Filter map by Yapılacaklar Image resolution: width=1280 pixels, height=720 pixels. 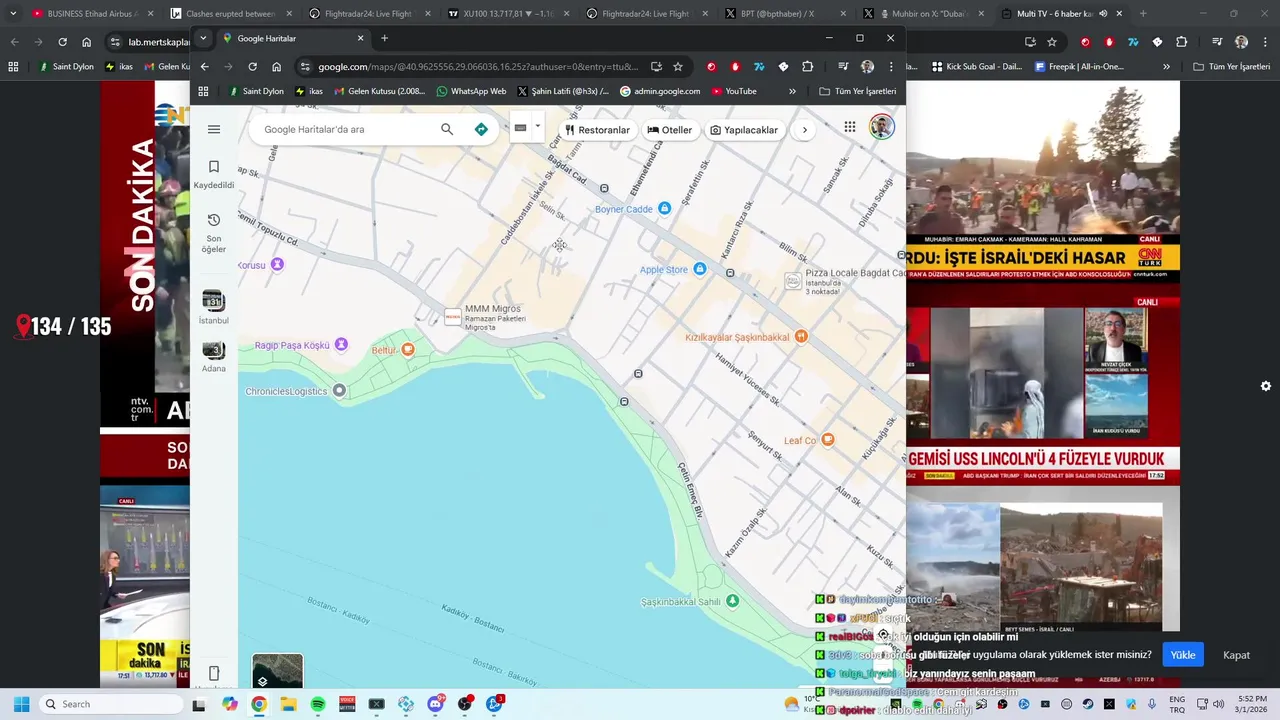[743, 130]
